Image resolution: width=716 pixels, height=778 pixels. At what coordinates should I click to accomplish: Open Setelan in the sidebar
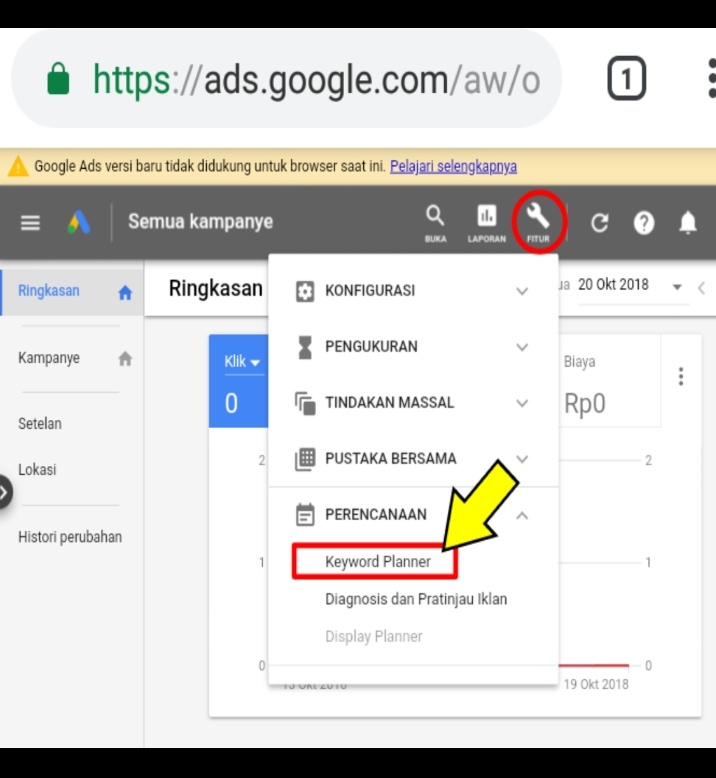40,424
